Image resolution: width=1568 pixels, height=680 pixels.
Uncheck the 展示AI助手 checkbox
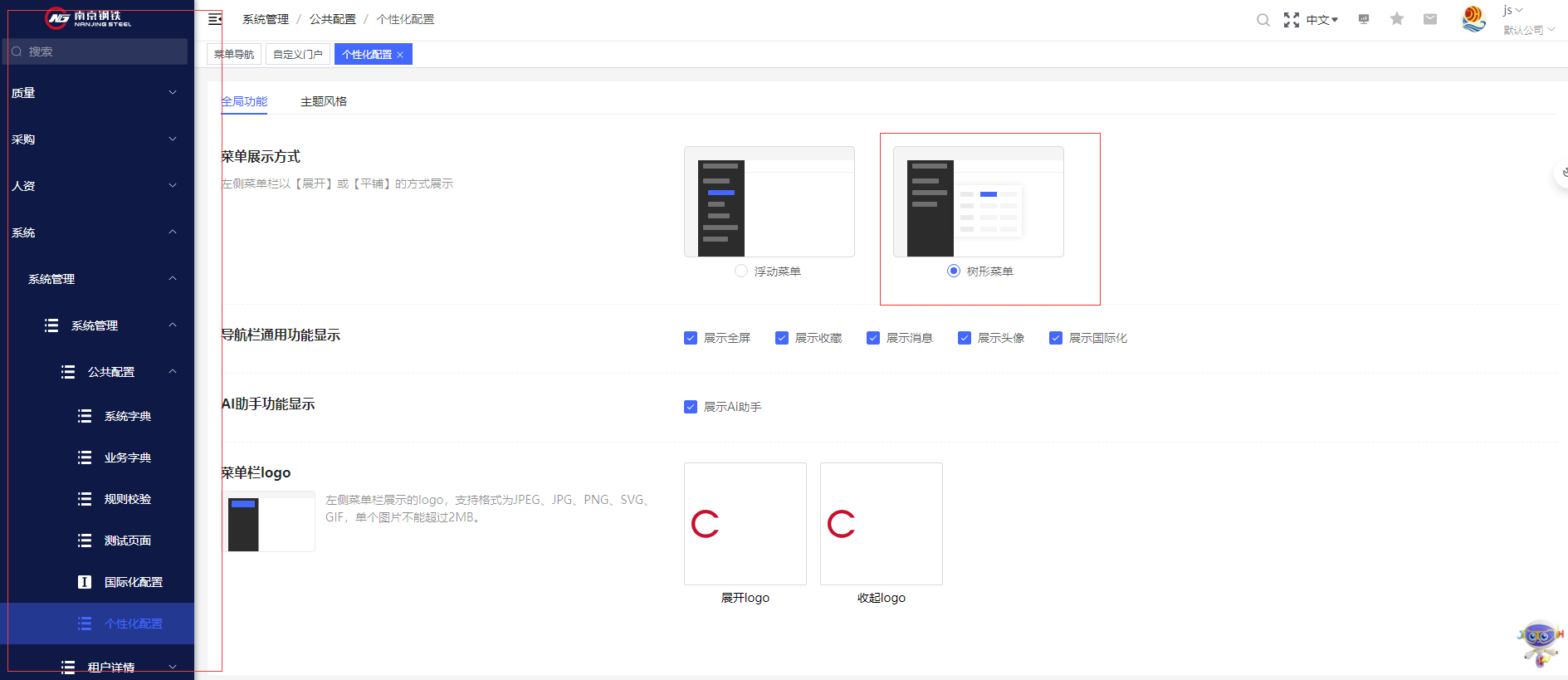coord(691,407)
